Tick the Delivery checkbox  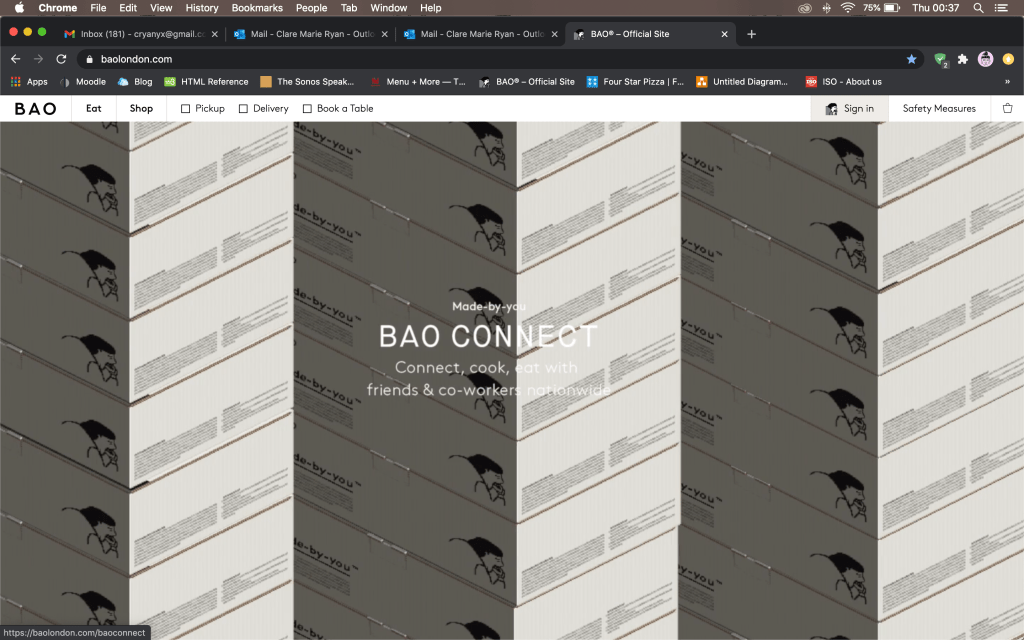pos(243,108)
